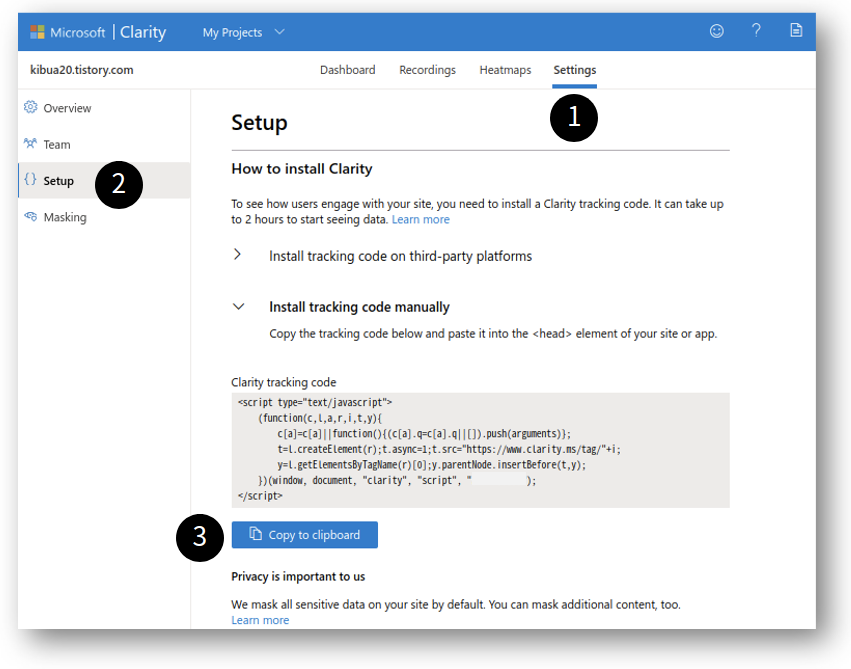
Task: Switch to the Dashboard tab
Action: coord(347,70)
